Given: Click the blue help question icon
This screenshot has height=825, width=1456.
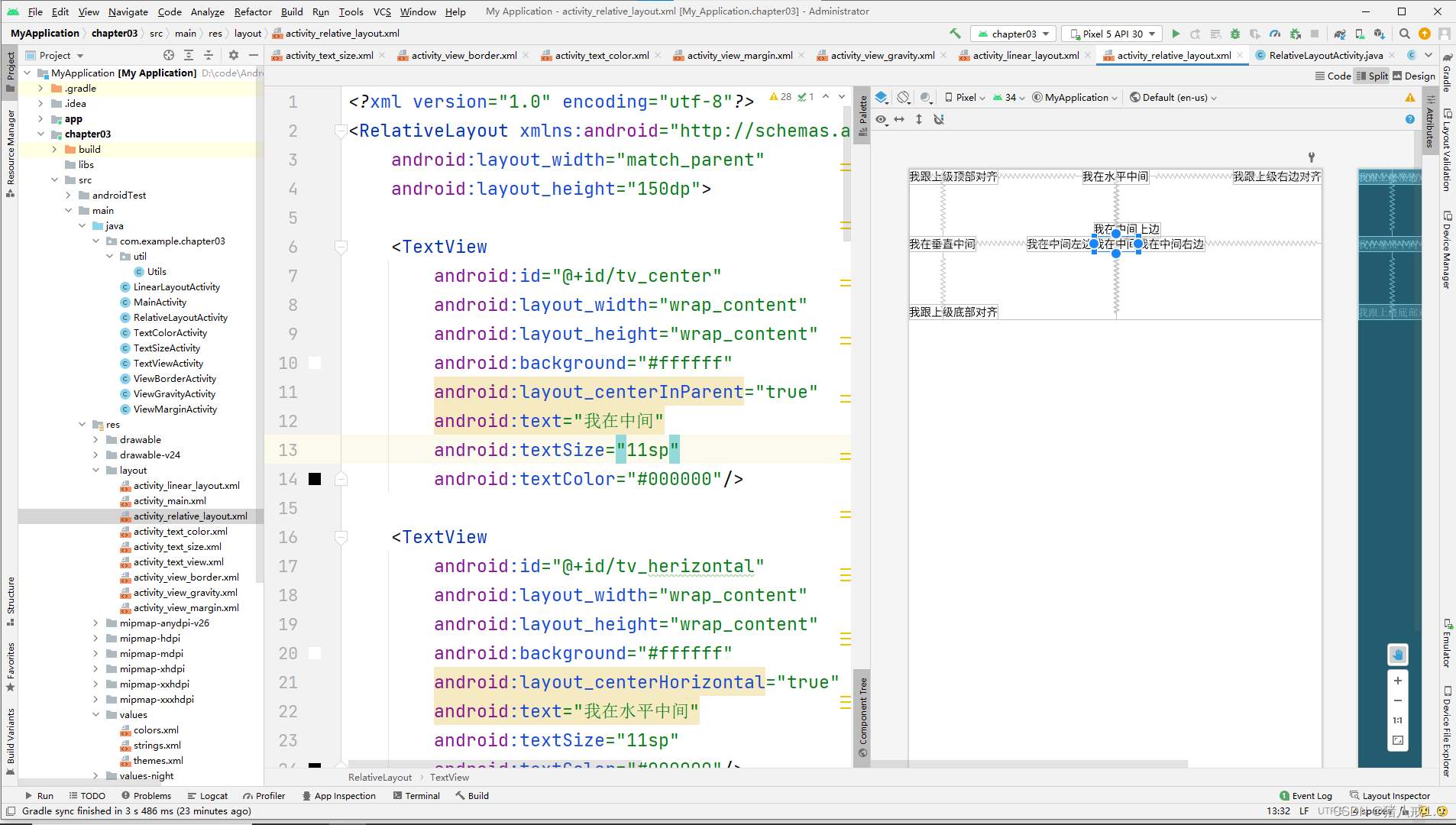Looking at the screenshot, I should click(x=1410, y=119).
